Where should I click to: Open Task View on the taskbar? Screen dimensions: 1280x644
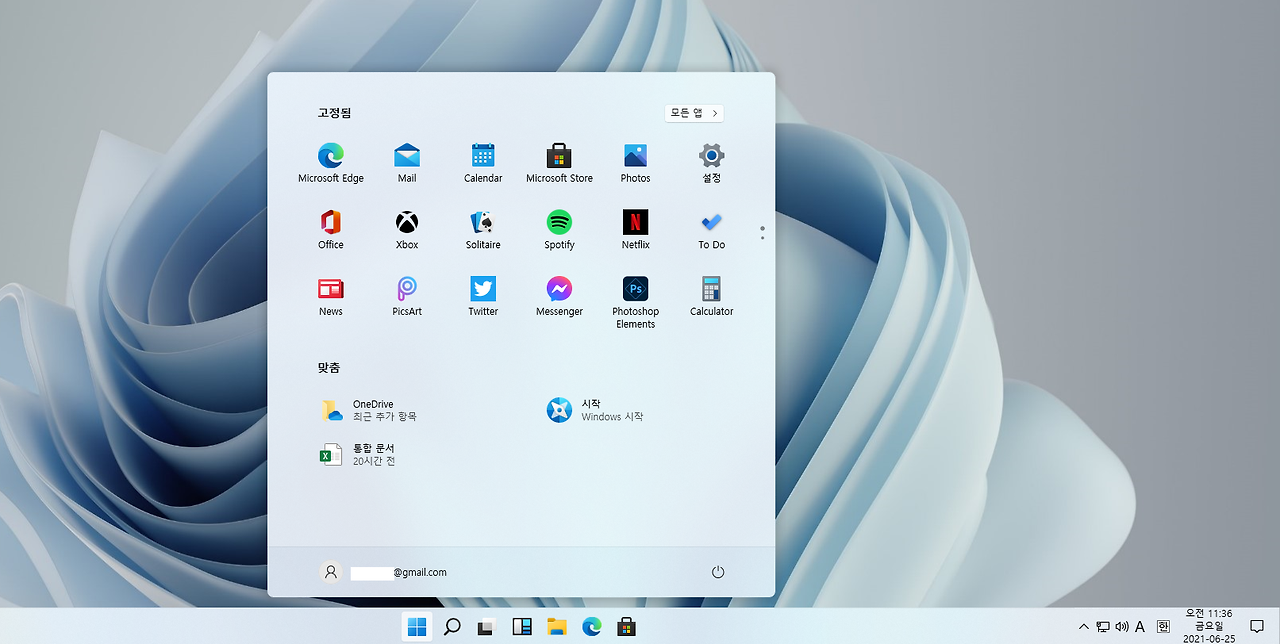tap(487, 627)
